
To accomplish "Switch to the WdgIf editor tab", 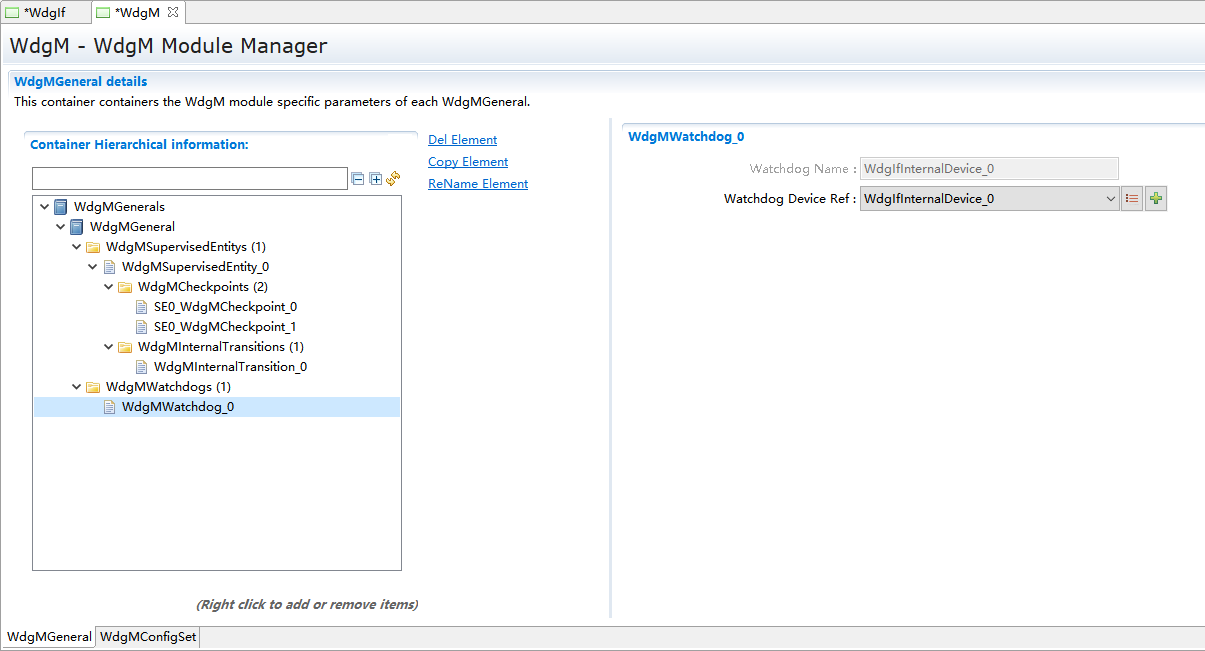I will (x=44, y=12).
